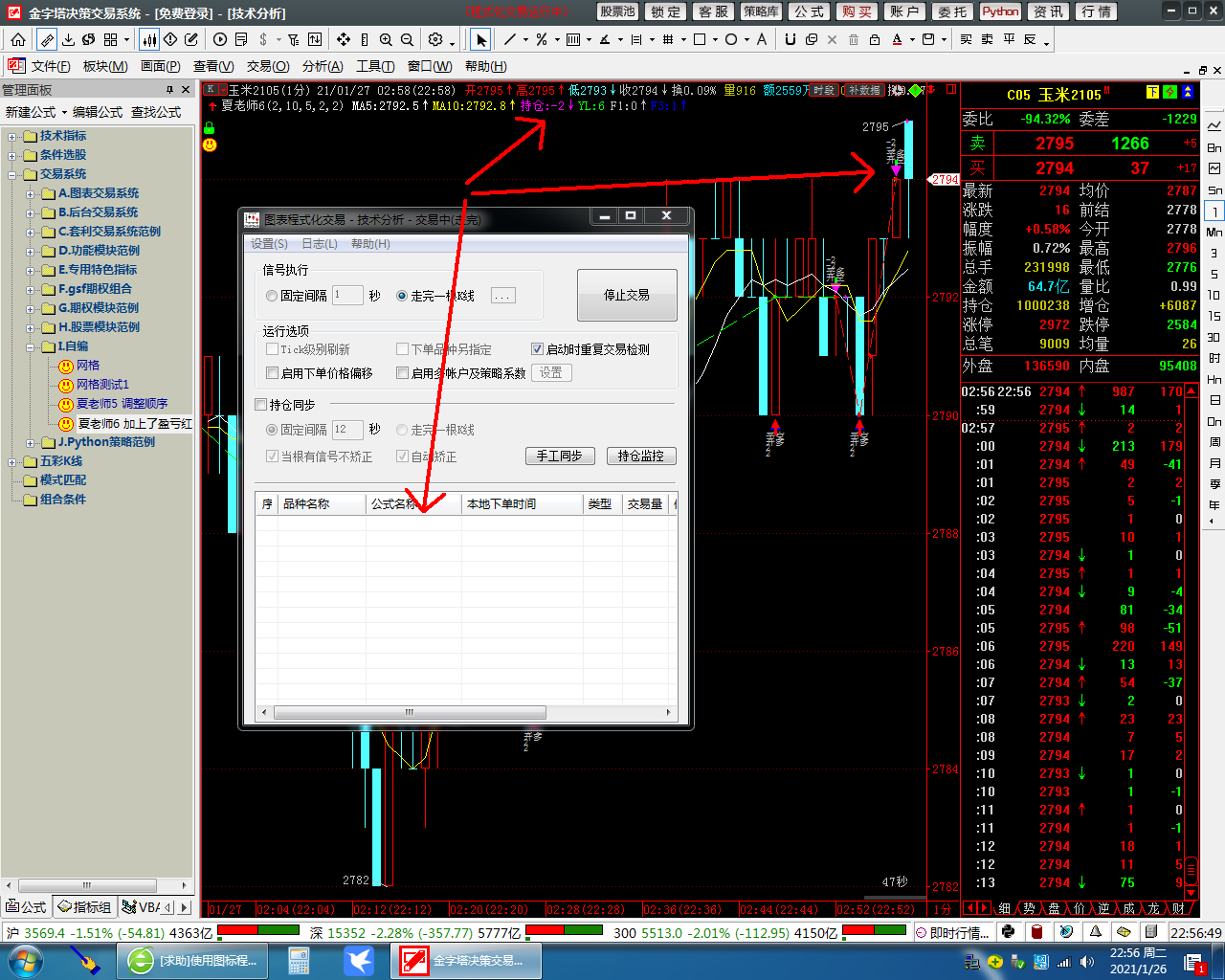This screenshot has width=1225, height=980.
Task: Uncheck 启动时重复交易检测 checkbox
Action: (x=538, y=349)
